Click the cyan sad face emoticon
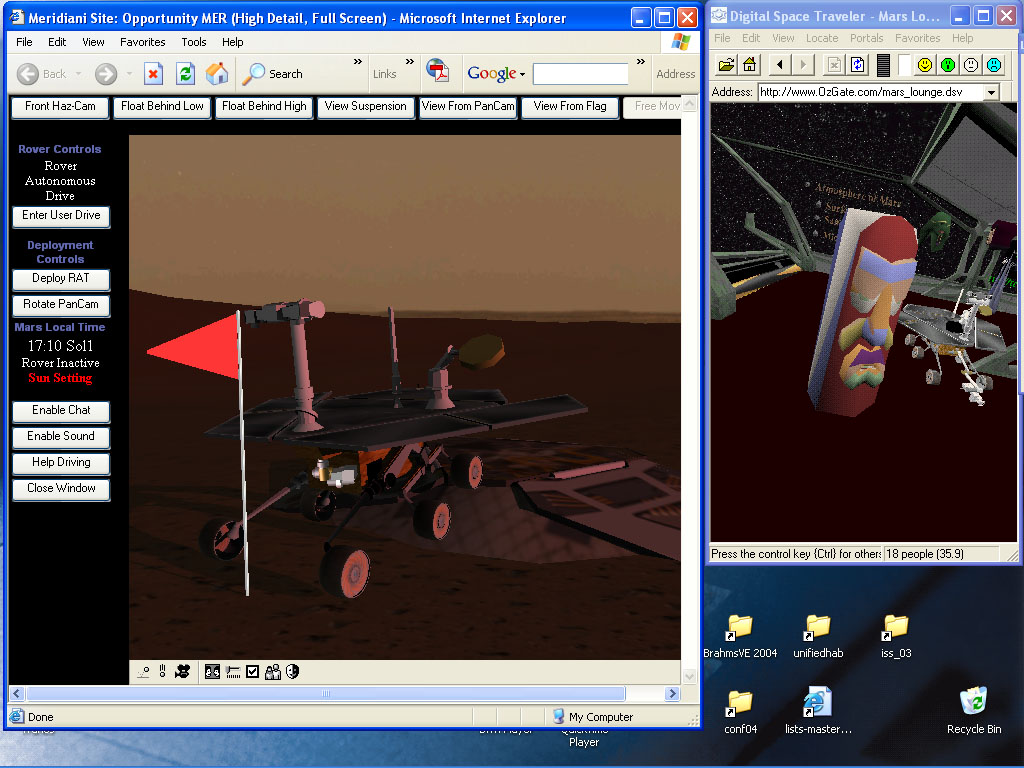The width and height of the screenshot is (1024, 768). (994, 65)
